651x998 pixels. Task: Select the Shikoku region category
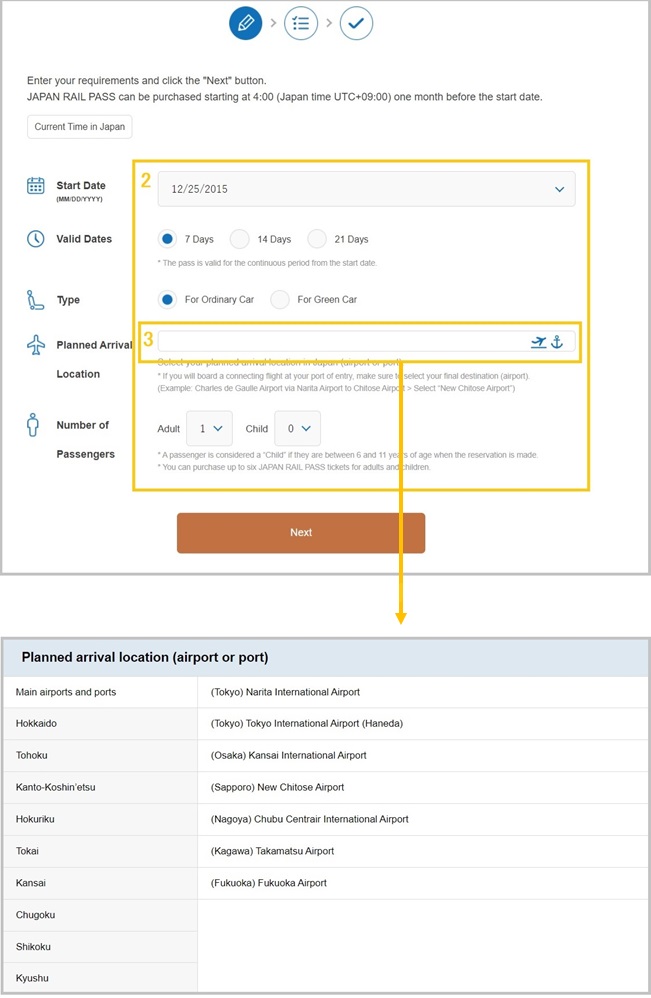pyautogui.click(x=101, y=946)
